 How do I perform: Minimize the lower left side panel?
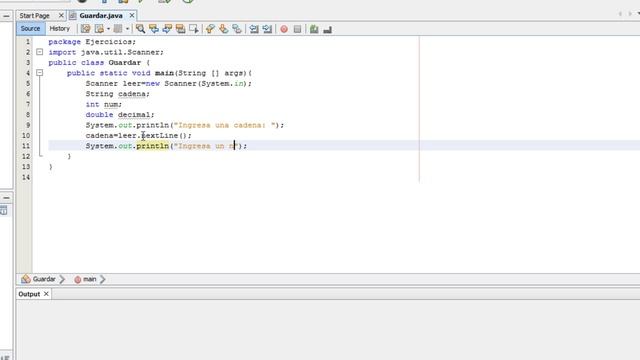6,198
